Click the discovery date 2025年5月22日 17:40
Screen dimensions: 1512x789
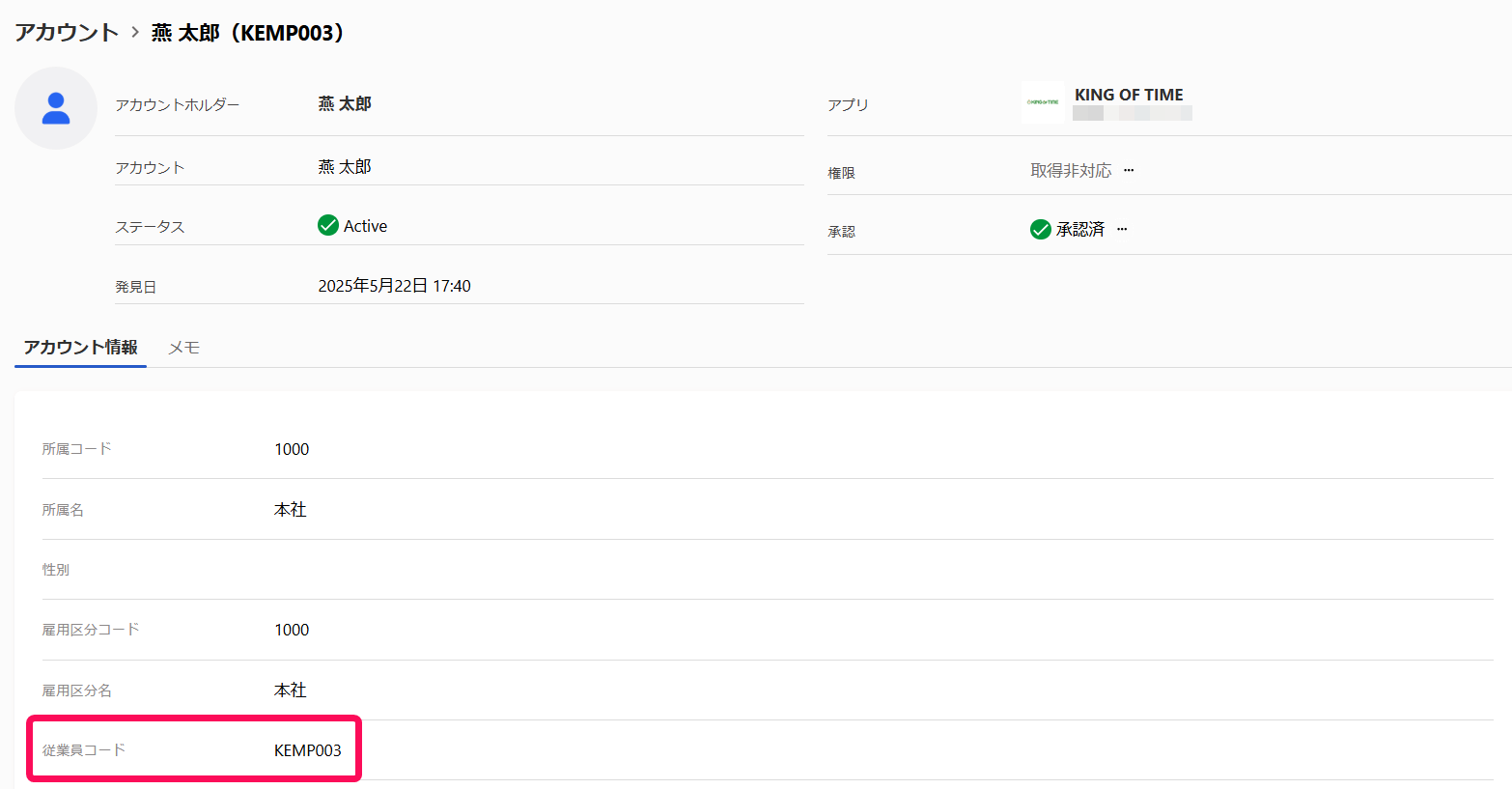pos(394,286)
